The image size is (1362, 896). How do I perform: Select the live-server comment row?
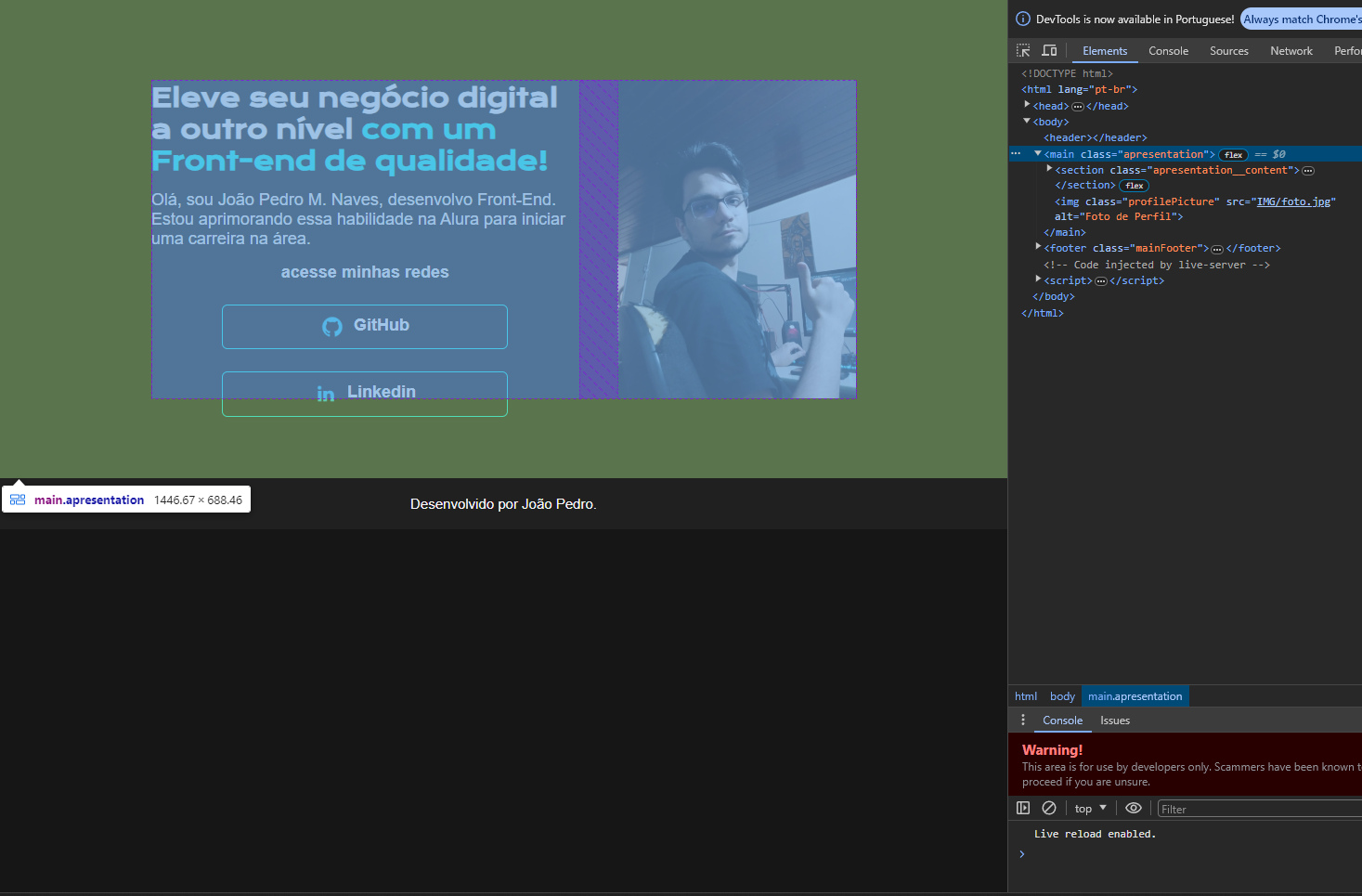click(1157, 265)
